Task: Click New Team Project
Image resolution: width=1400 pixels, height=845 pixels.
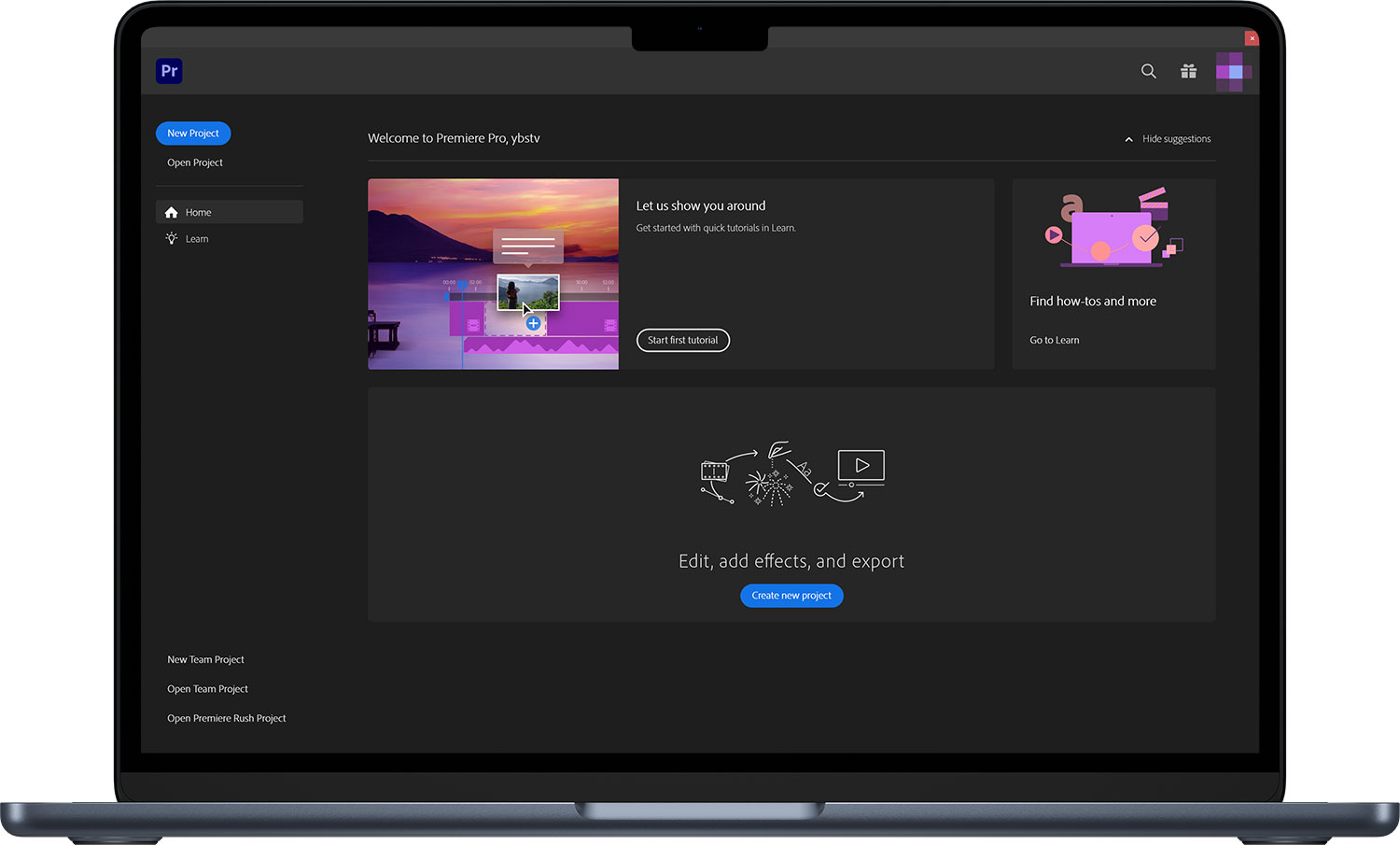Action: click(x=205, y=659)
